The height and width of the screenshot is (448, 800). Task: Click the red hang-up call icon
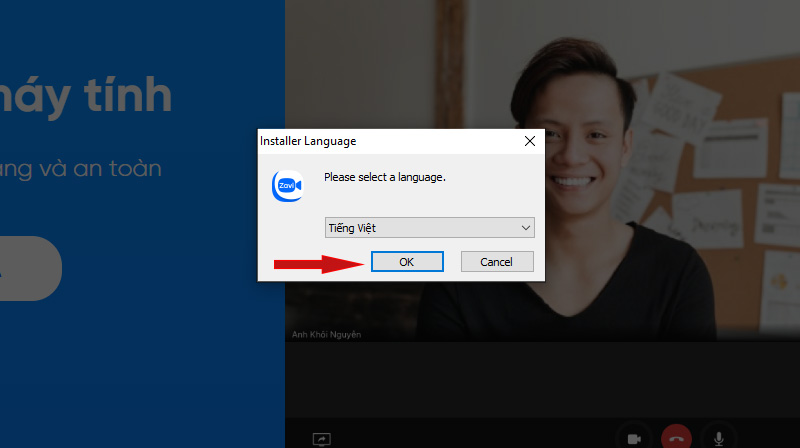(677, 438)
